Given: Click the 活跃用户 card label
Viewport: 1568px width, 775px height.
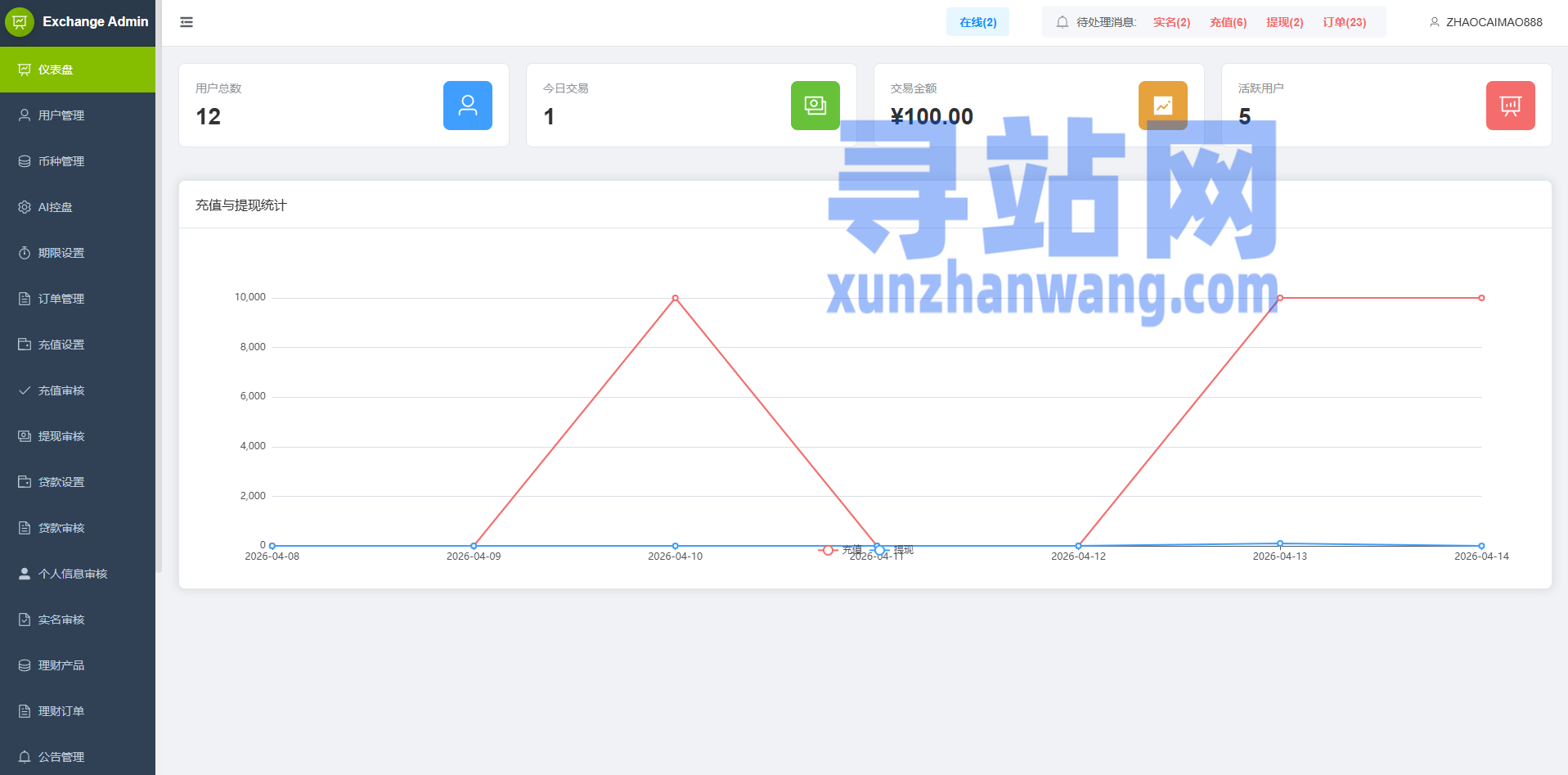Looking at the screenshot, I should tap(1260, 88).
